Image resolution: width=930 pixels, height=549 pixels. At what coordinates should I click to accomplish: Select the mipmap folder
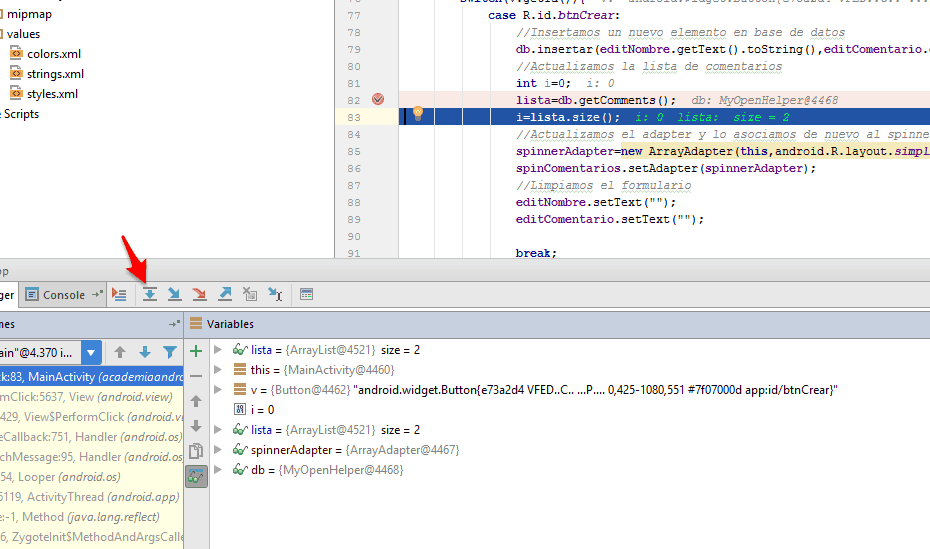click(x=29, y=14)
